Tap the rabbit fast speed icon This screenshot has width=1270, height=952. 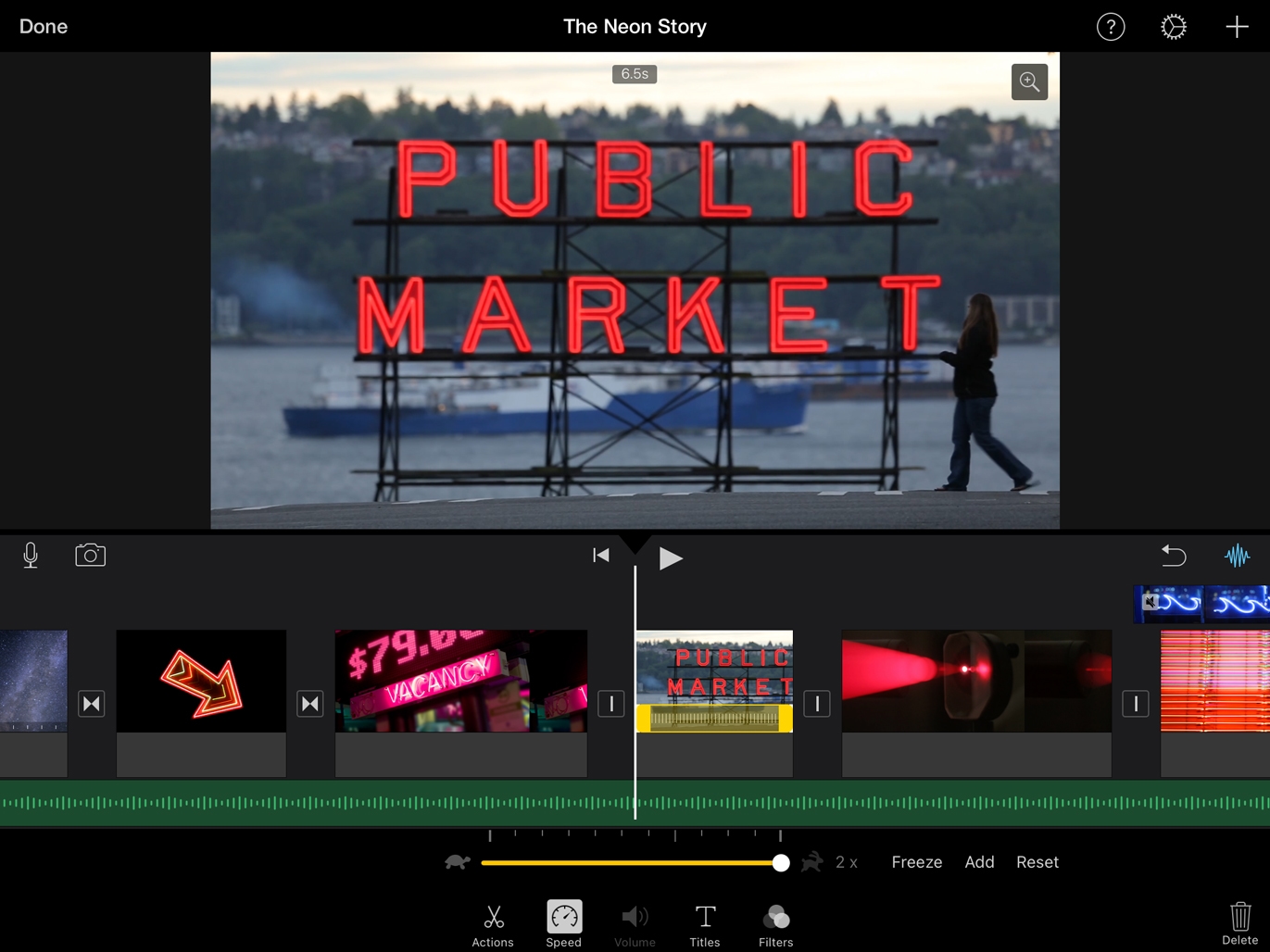pyautogui.click(x=812, y=862)
